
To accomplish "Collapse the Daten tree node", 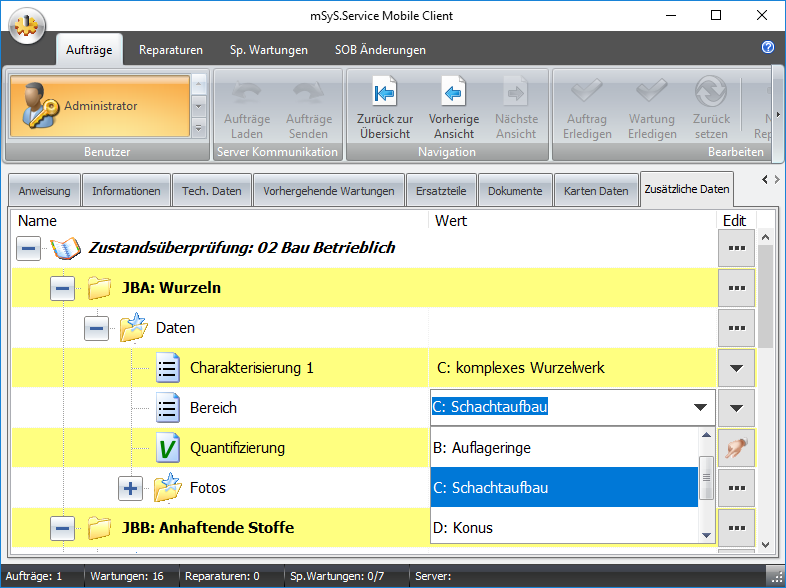I will [x=96, y=328].
